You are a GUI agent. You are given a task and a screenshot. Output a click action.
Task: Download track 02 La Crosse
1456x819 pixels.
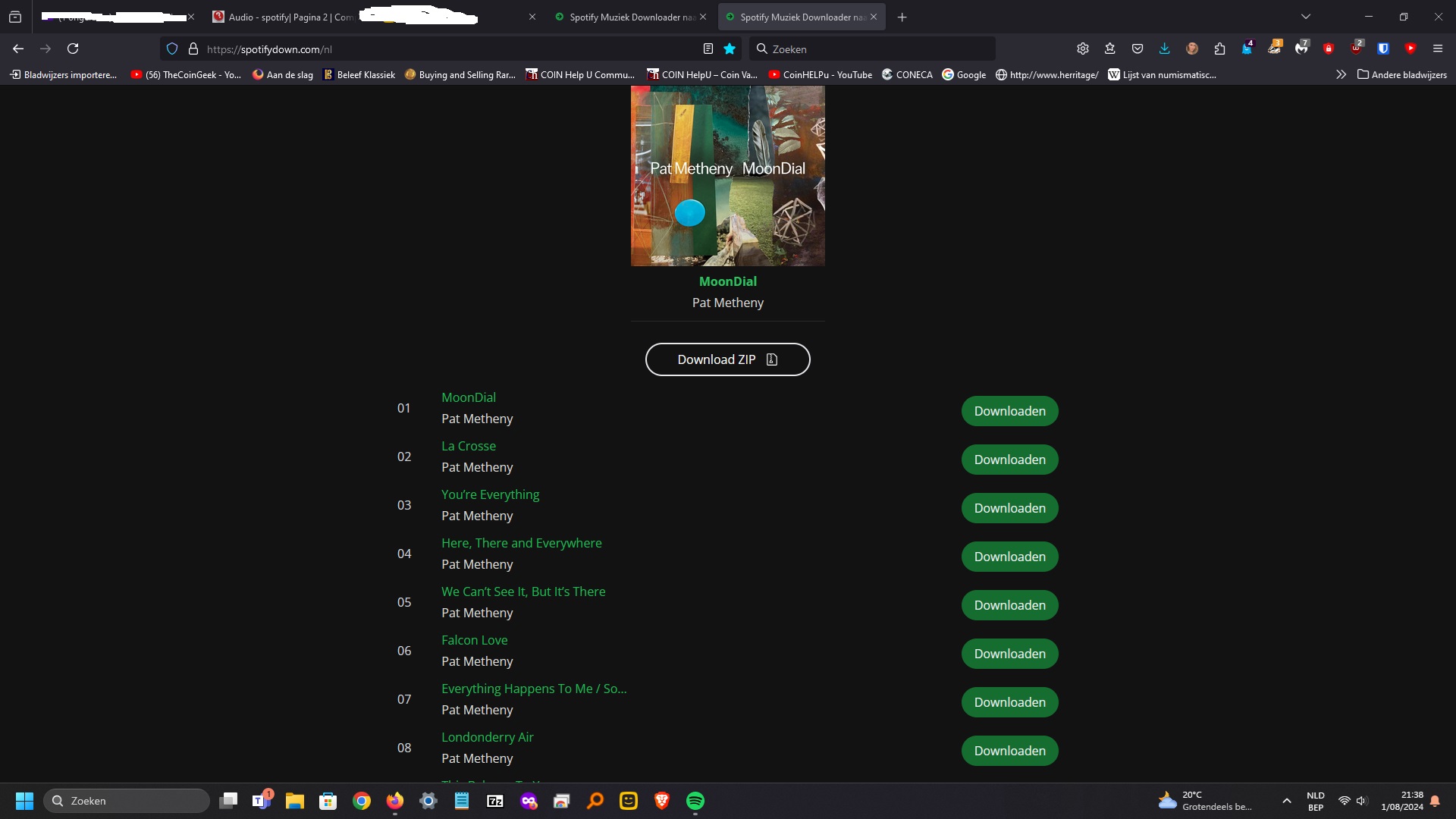[x=1010, y=460]
